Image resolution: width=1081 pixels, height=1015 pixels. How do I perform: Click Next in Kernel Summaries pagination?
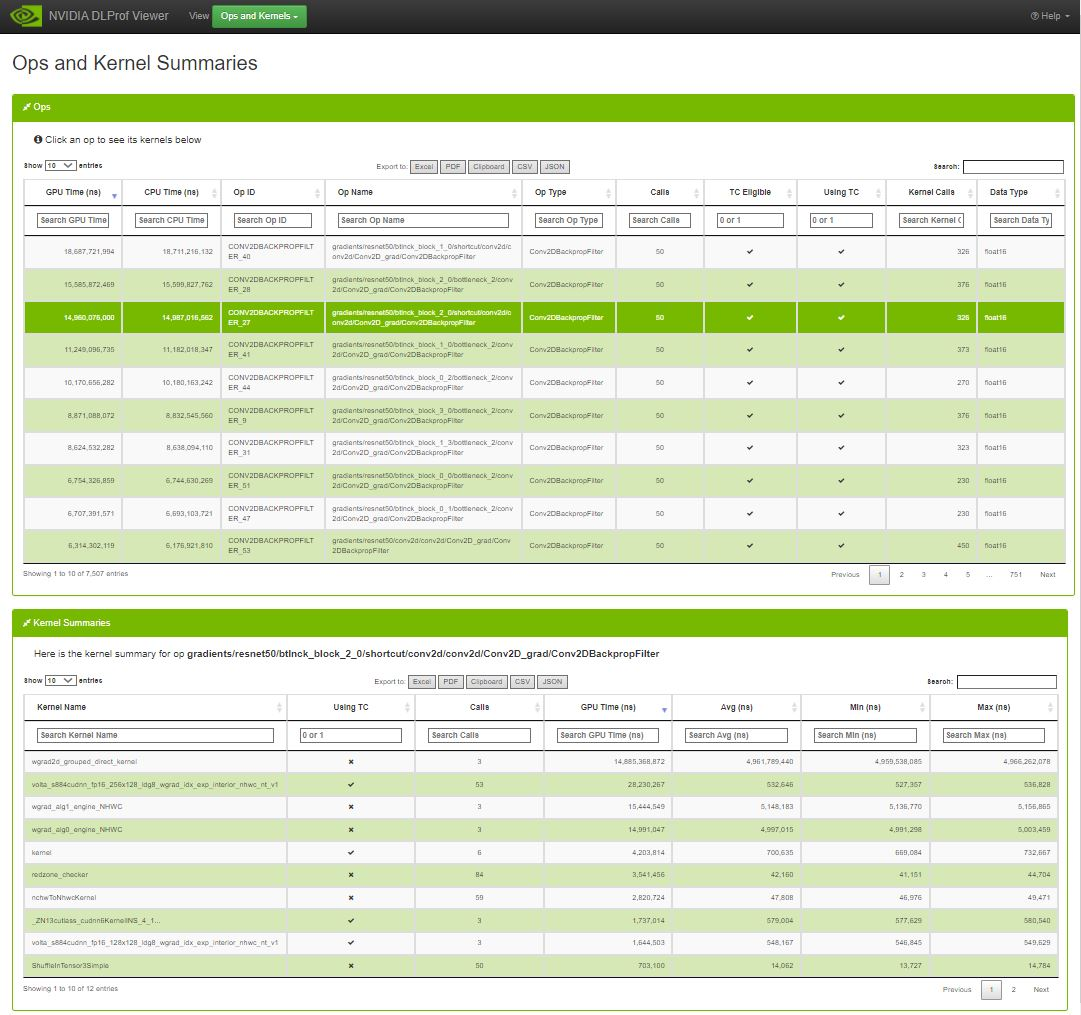click(x=1041, y=990)
